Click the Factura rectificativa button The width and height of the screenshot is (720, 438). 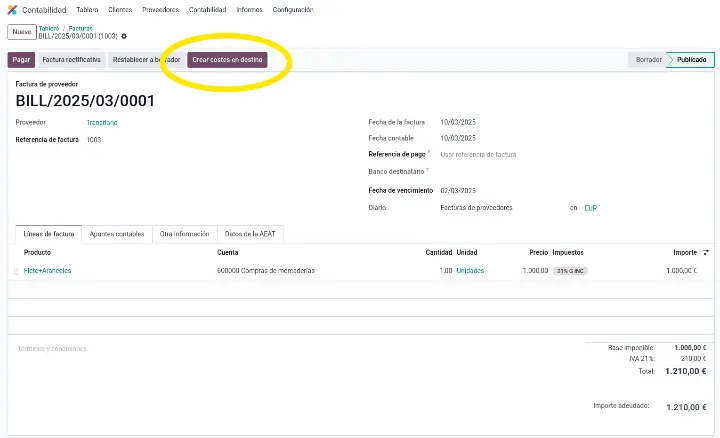71,60
